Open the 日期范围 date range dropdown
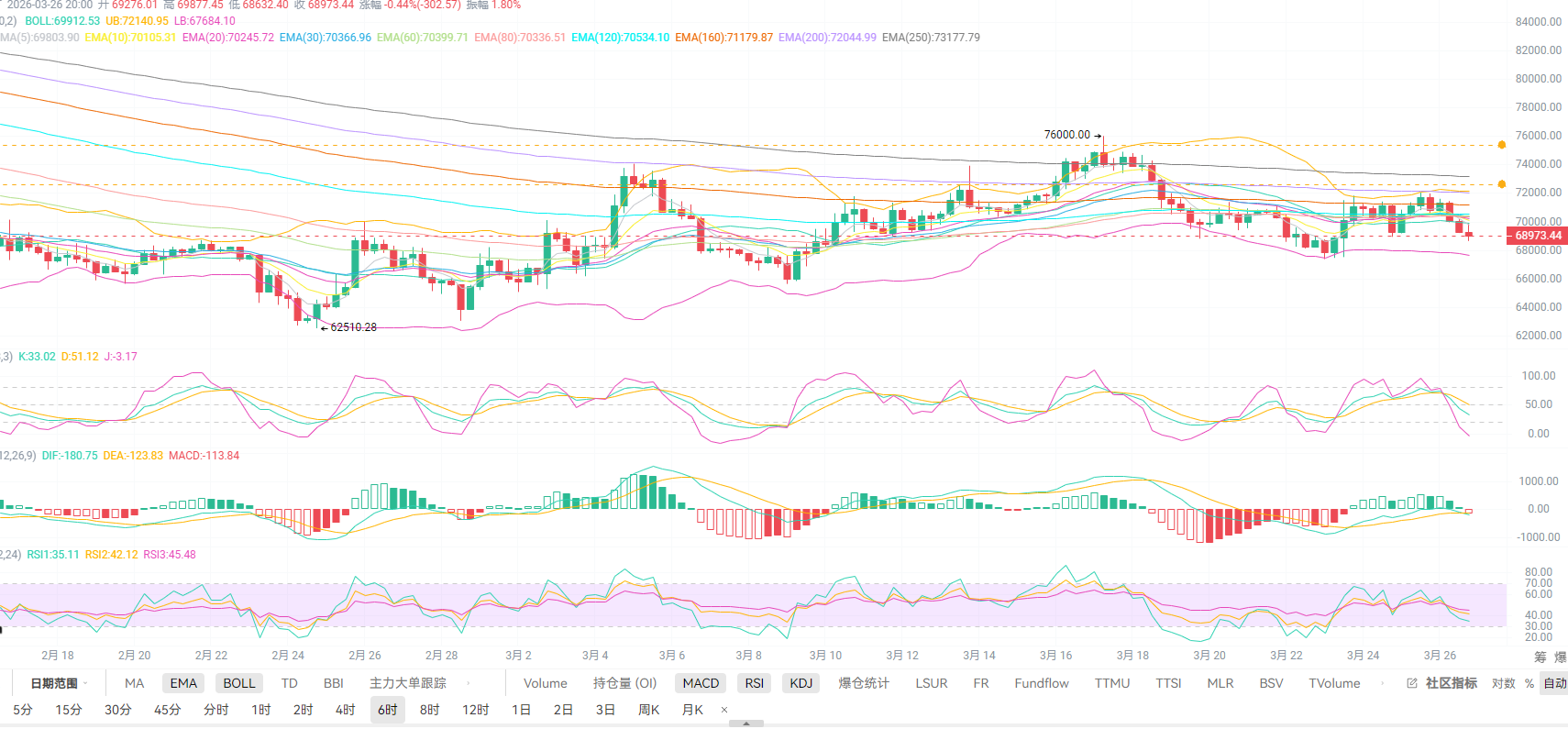Viewport: 1568px width, 729px height. pyautogui.click(x=57, y=683)
